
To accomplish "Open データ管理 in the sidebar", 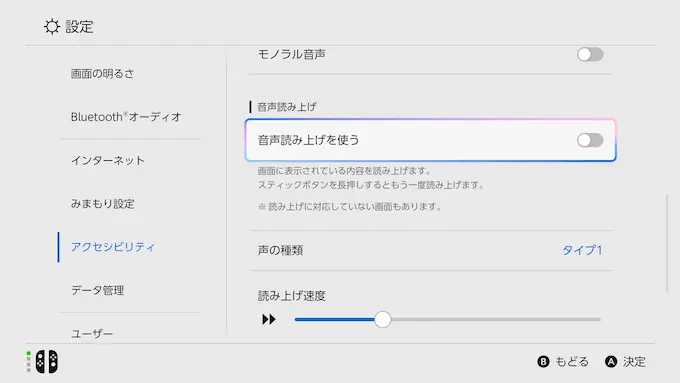I will pyautogui.click(x=98, y=290).
